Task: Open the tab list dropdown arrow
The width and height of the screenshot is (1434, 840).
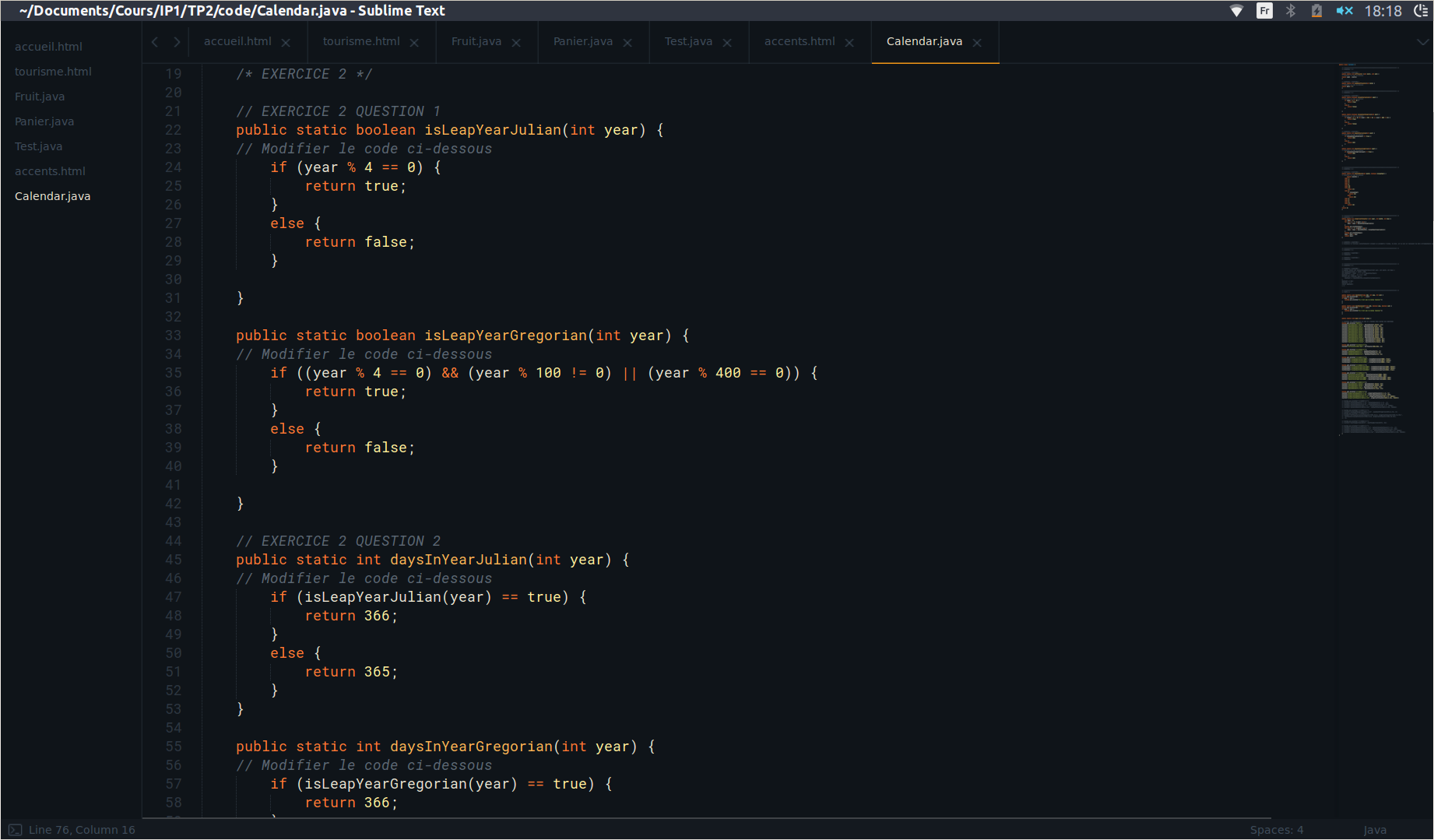Action: pos(1422,42)
